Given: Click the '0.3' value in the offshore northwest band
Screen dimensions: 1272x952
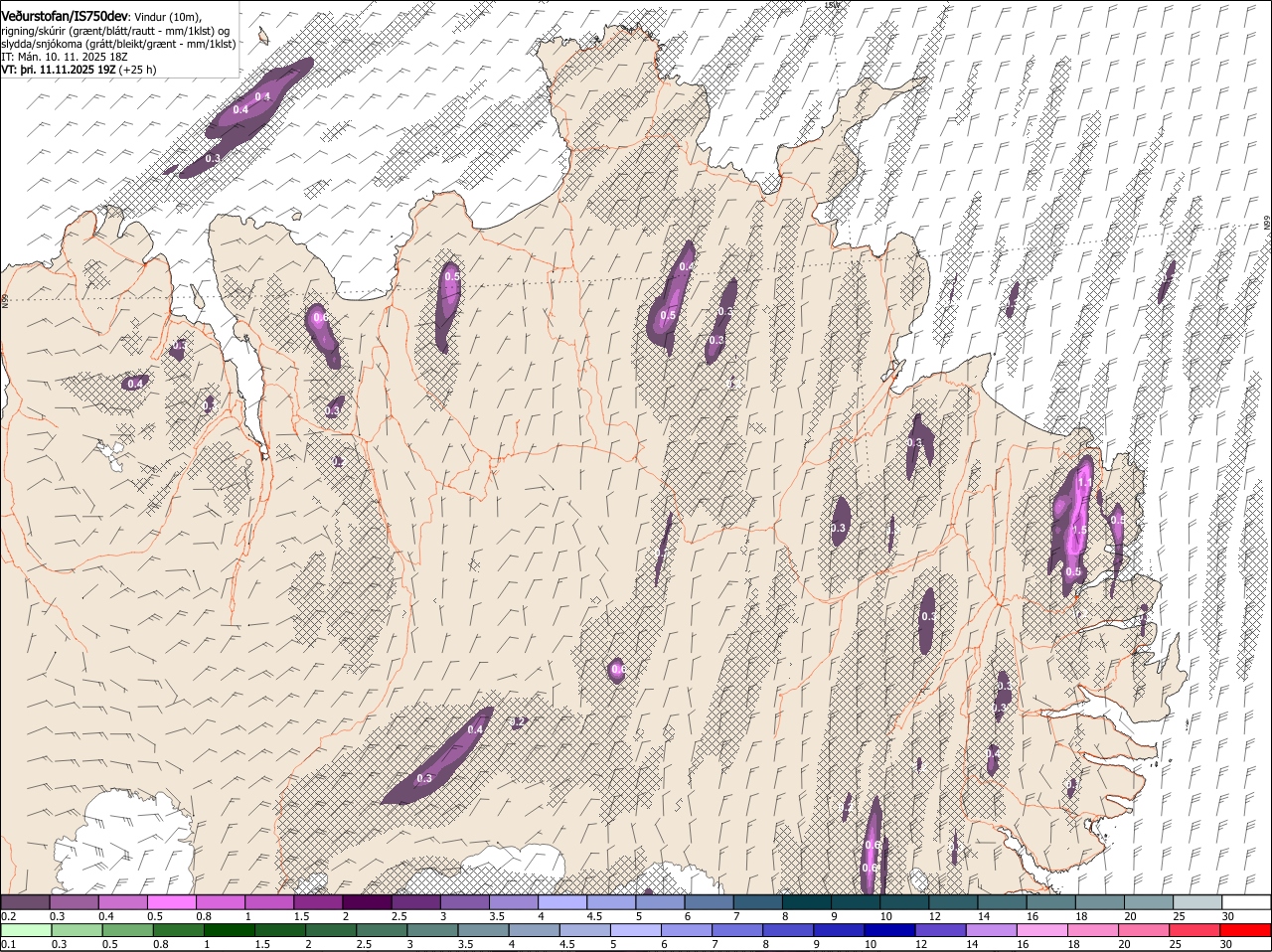Looking at the screenshot, I should [x=213, y=158].
